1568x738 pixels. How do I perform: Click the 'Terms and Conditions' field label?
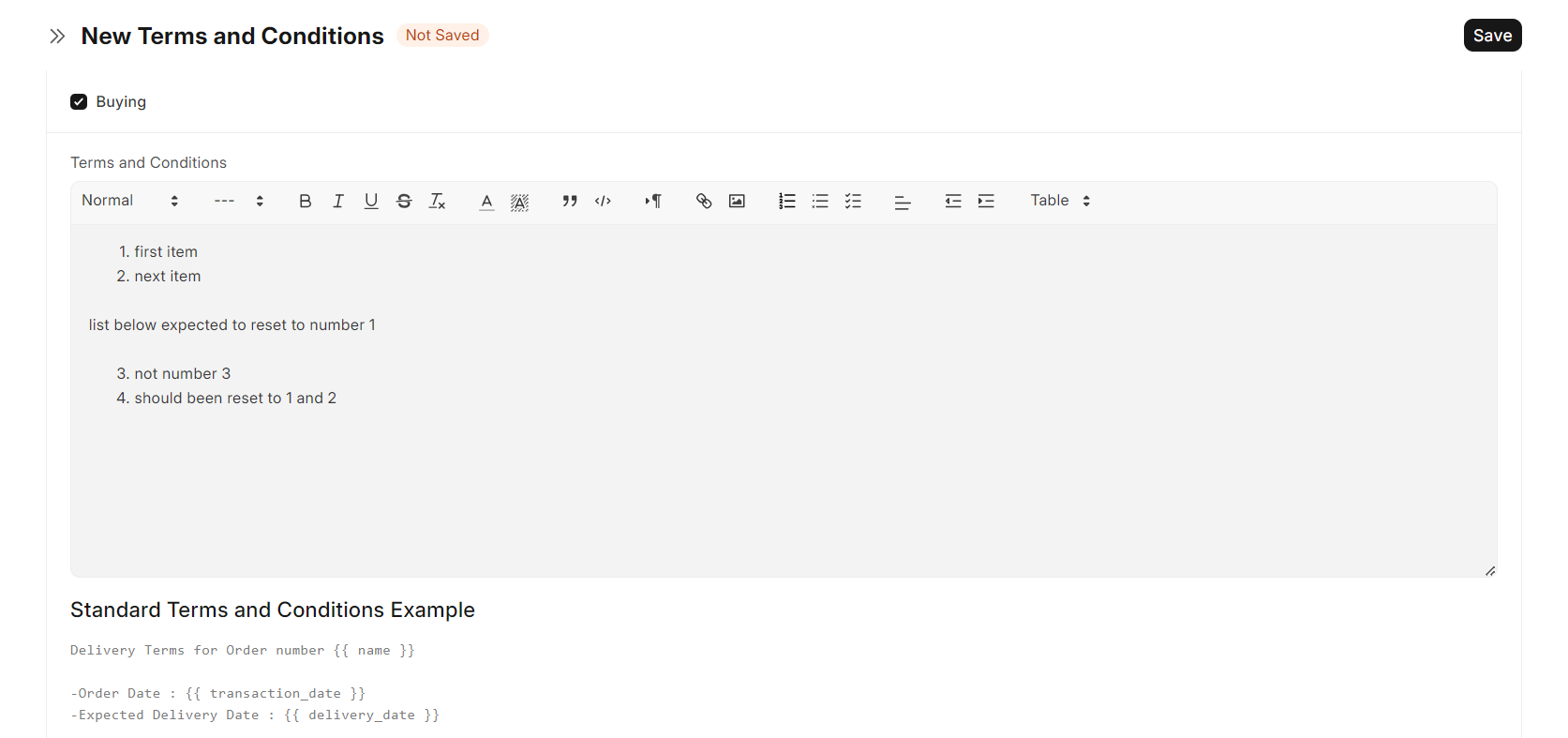pyautogui.click(x=148, y=162)
